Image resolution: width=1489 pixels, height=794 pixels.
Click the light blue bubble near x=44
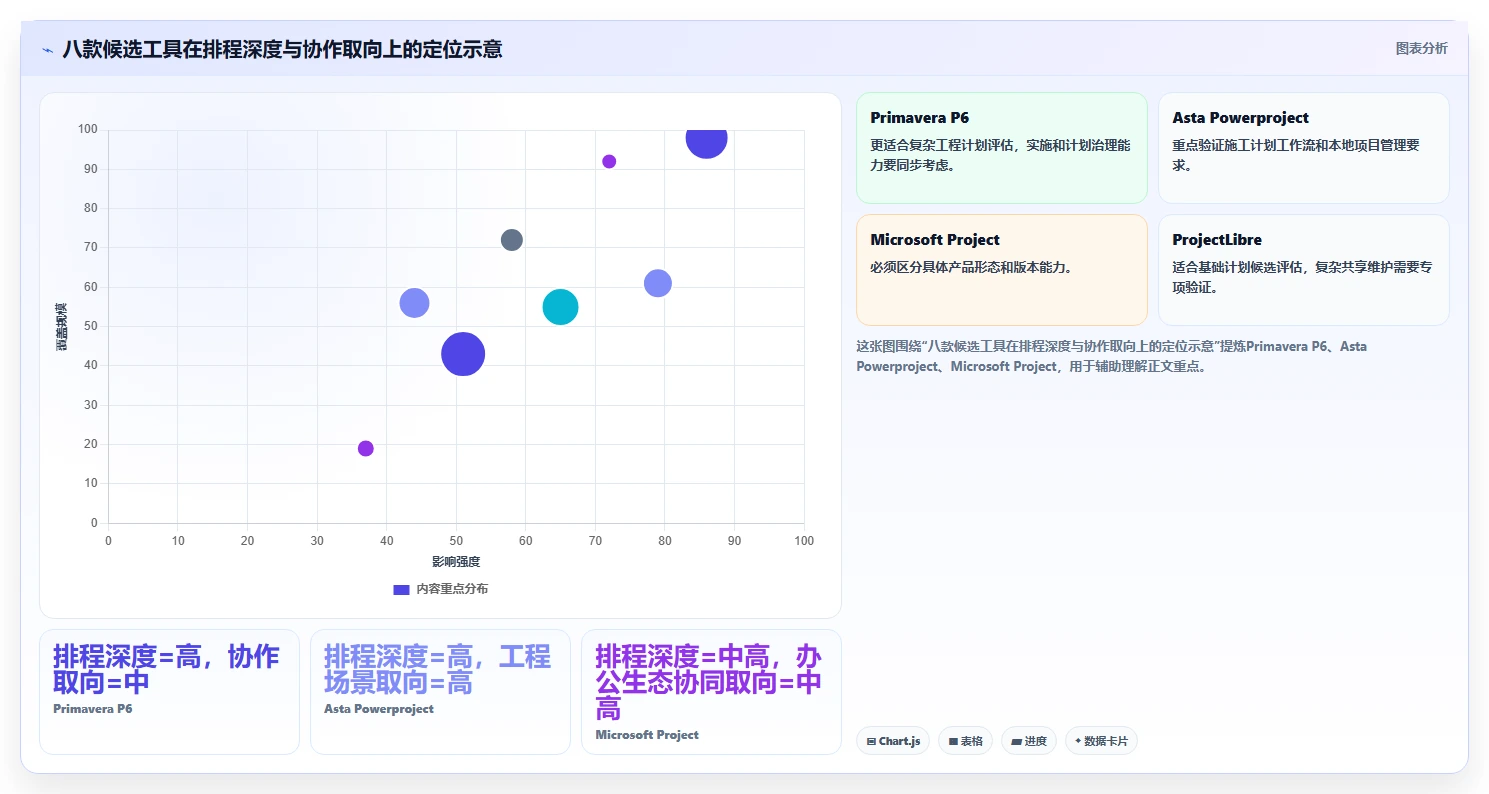tap(414, 303)
